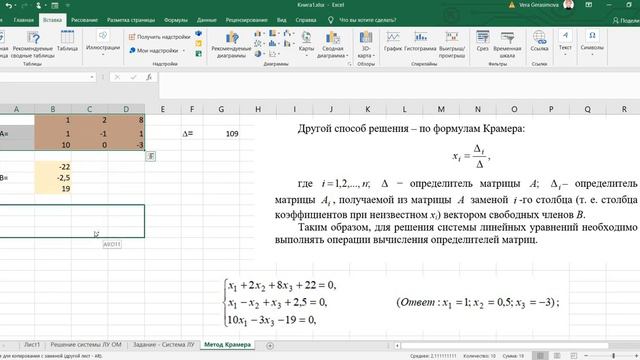Image resolution: width=640 pixels, height=360 pixels.
Task: Click the Paste Options smart tag icon
Action: point(151,156)
